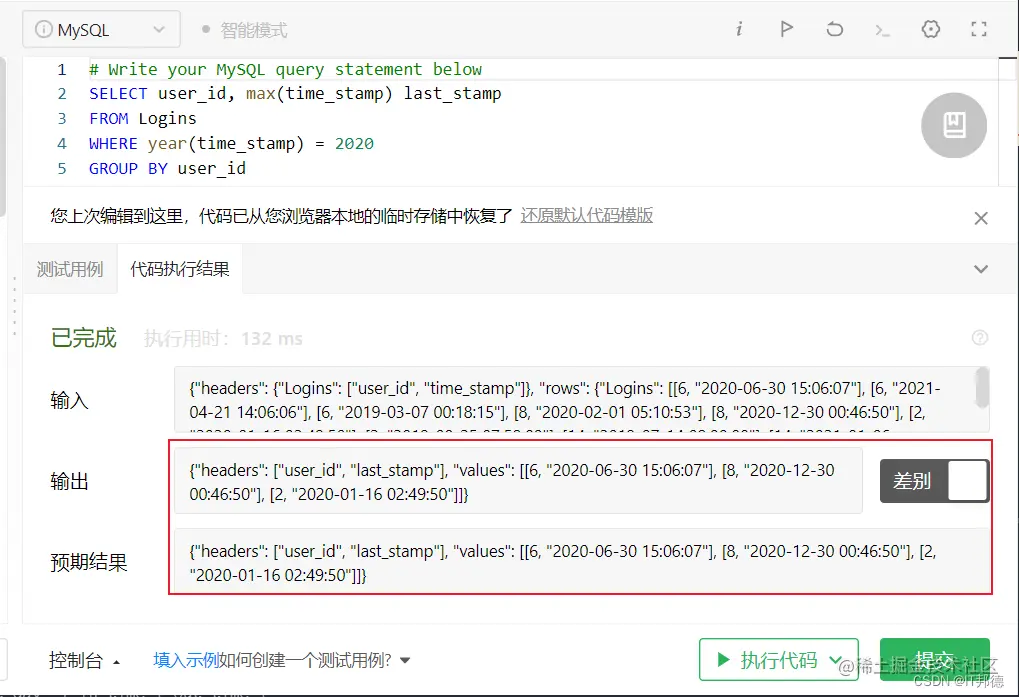Click the FROM Logins code line
Viewport: 1019px width, 697px height.
[142, 119]
